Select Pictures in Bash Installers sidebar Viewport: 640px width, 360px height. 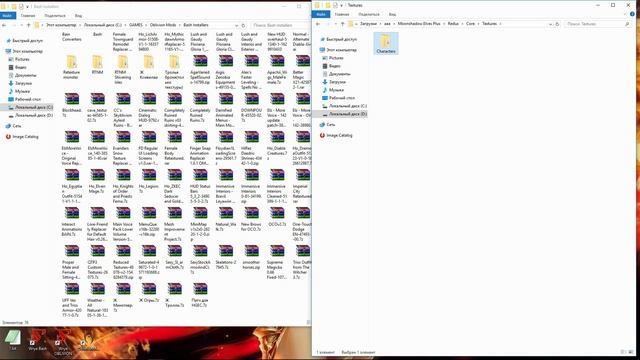coord(18,59)
